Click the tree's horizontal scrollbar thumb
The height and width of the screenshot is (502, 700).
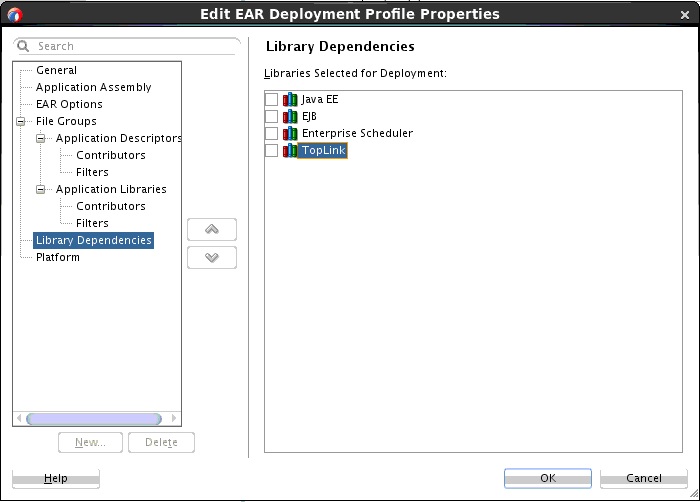tap(94, 418)
